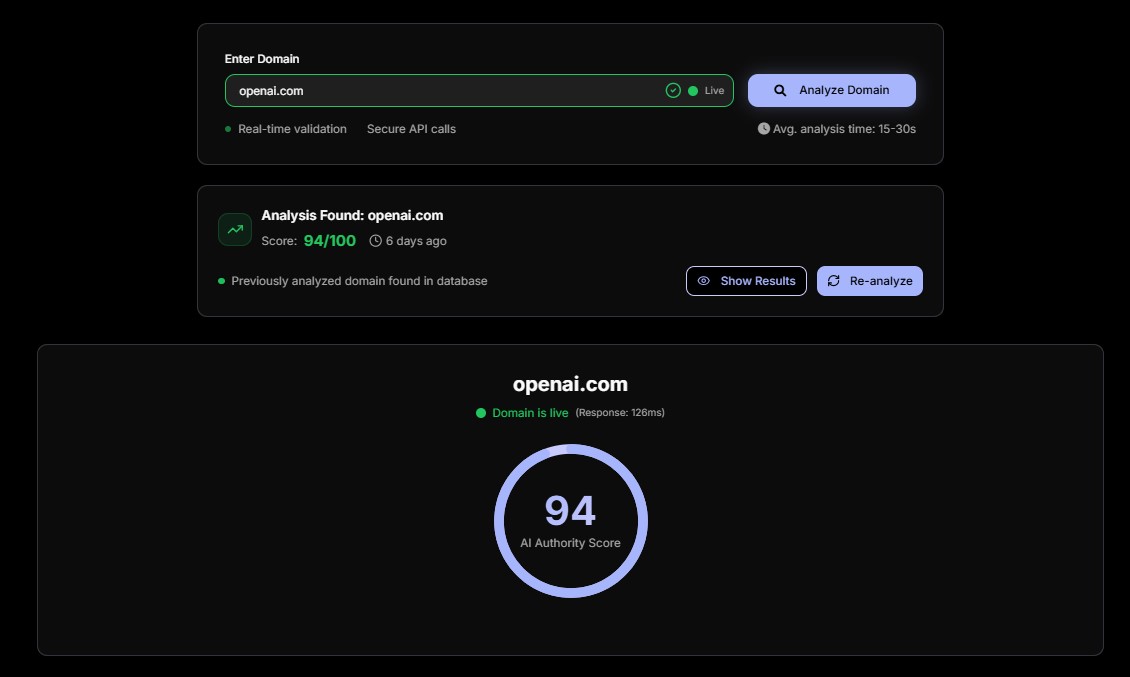Click the Secure API calls label

click(411, 129)
